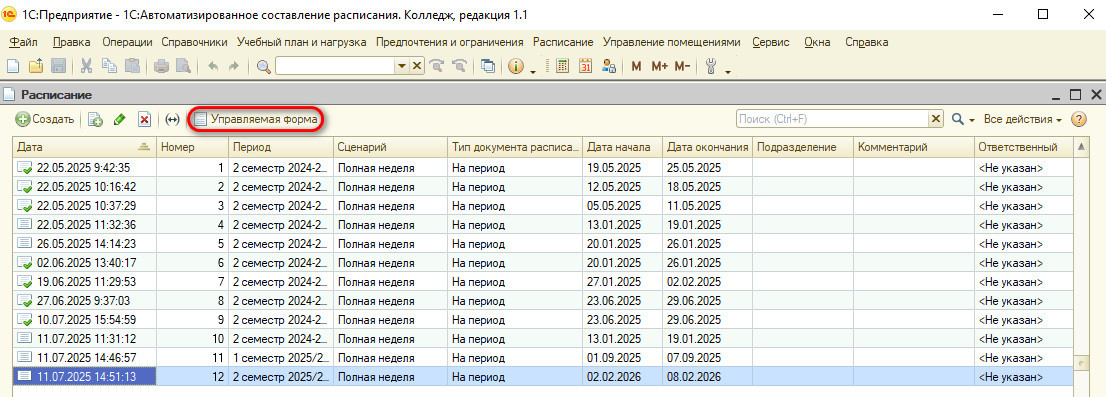1106x397 pixels.
Task: Click the Поиск (Ctrl+F) field
Action: point(832,120)
